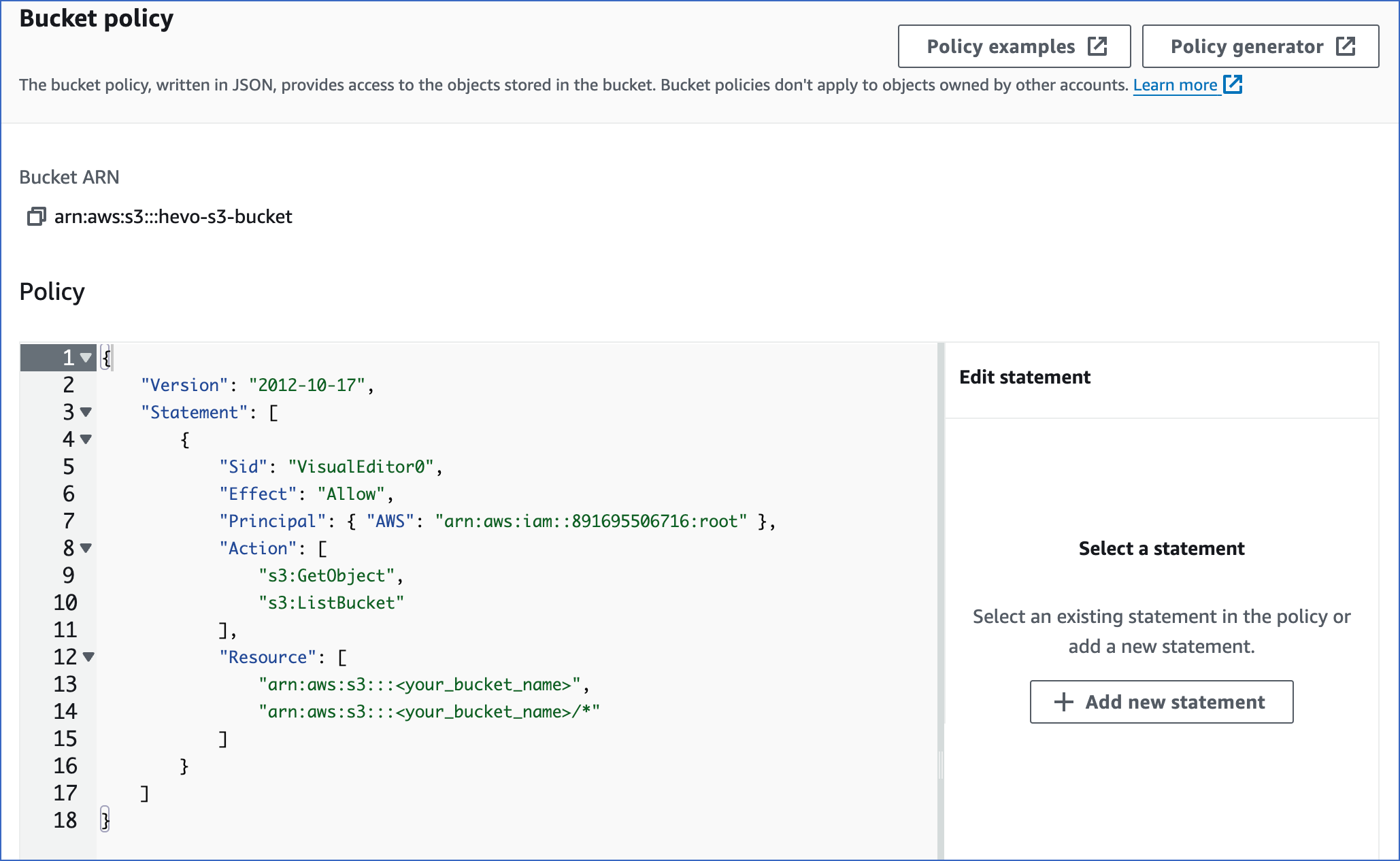Click the Select a statement heading
The image size is (1400, 861).
point(1161,548)
